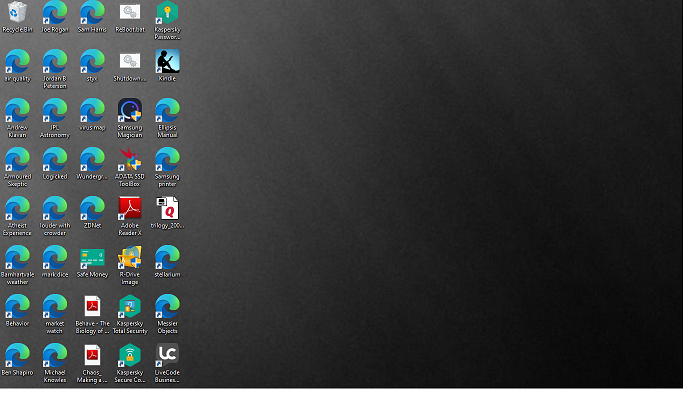Select the ReBoot.bat batch file
Screen dimensions: 700x400
point(130,14)
